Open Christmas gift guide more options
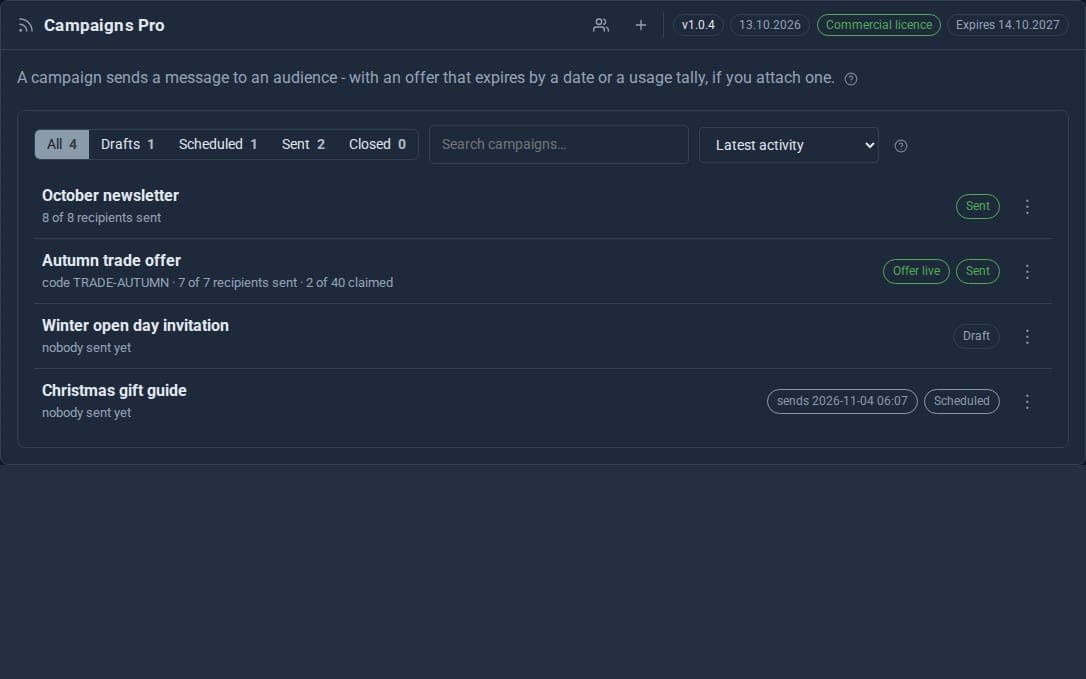Viewport: 1086px width, 679px height. [1027, 402]
